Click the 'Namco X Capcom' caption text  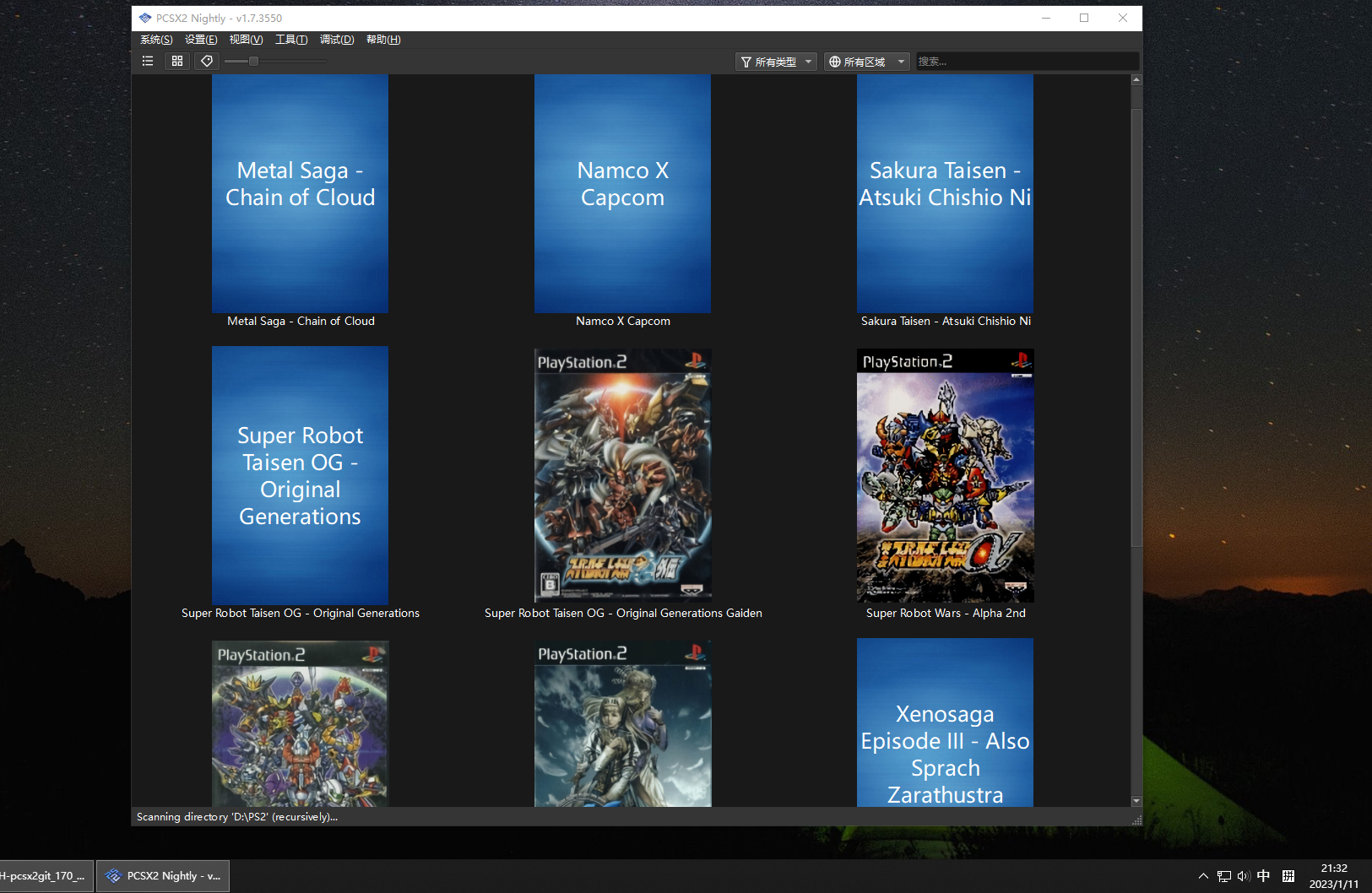[x=623, y=321]
